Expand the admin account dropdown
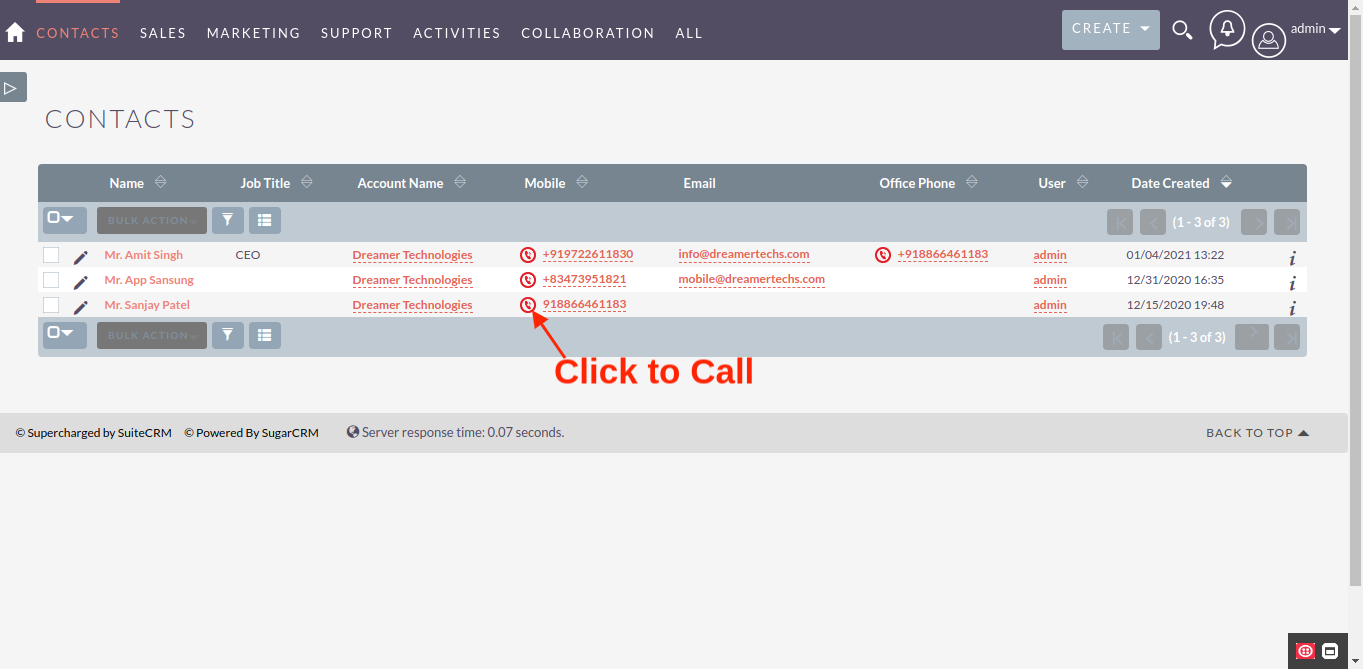Screen dimensions: 1363x669 tap(1315, 28)
